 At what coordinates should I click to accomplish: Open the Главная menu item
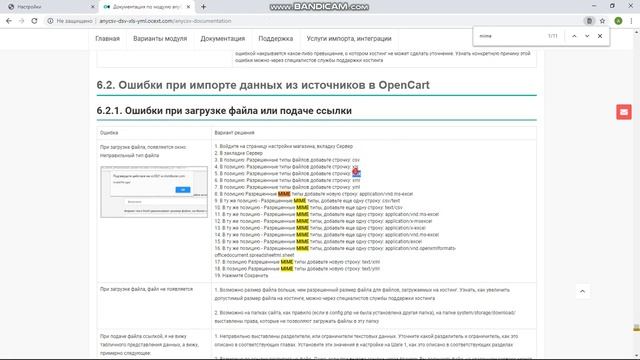point(107,39)
